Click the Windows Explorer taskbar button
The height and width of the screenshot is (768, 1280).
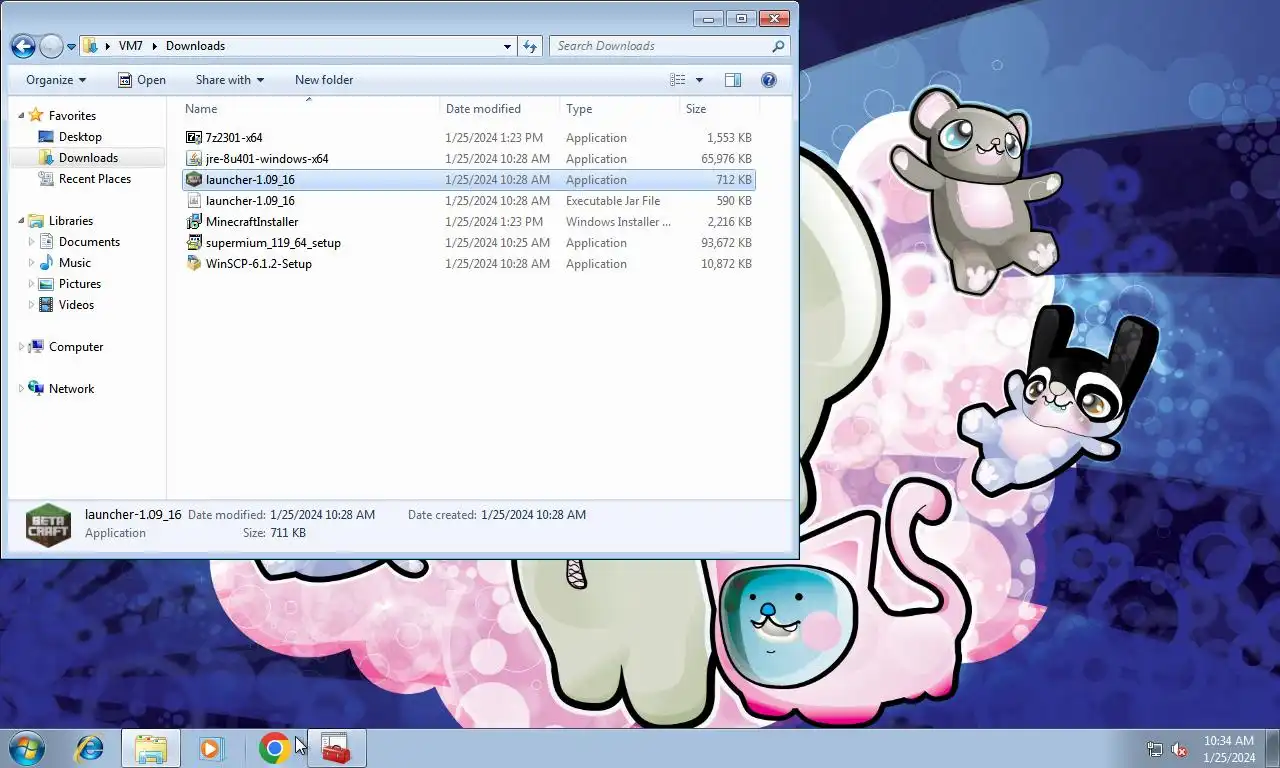(x=151, y=748)
